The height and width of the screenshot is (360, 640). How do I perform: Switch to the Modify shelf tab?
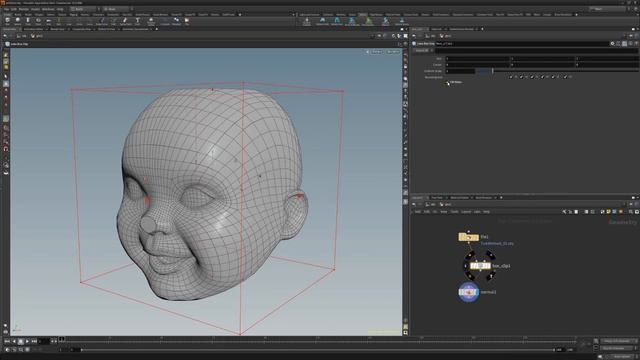(18, 15)
